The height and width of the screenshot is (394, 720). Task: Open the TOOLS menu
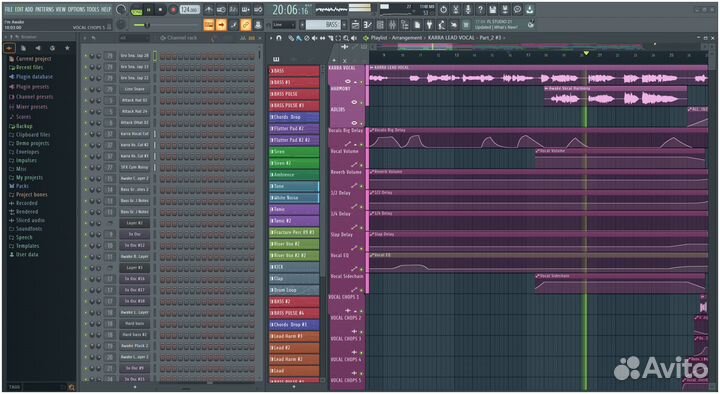tap(93, 9)
